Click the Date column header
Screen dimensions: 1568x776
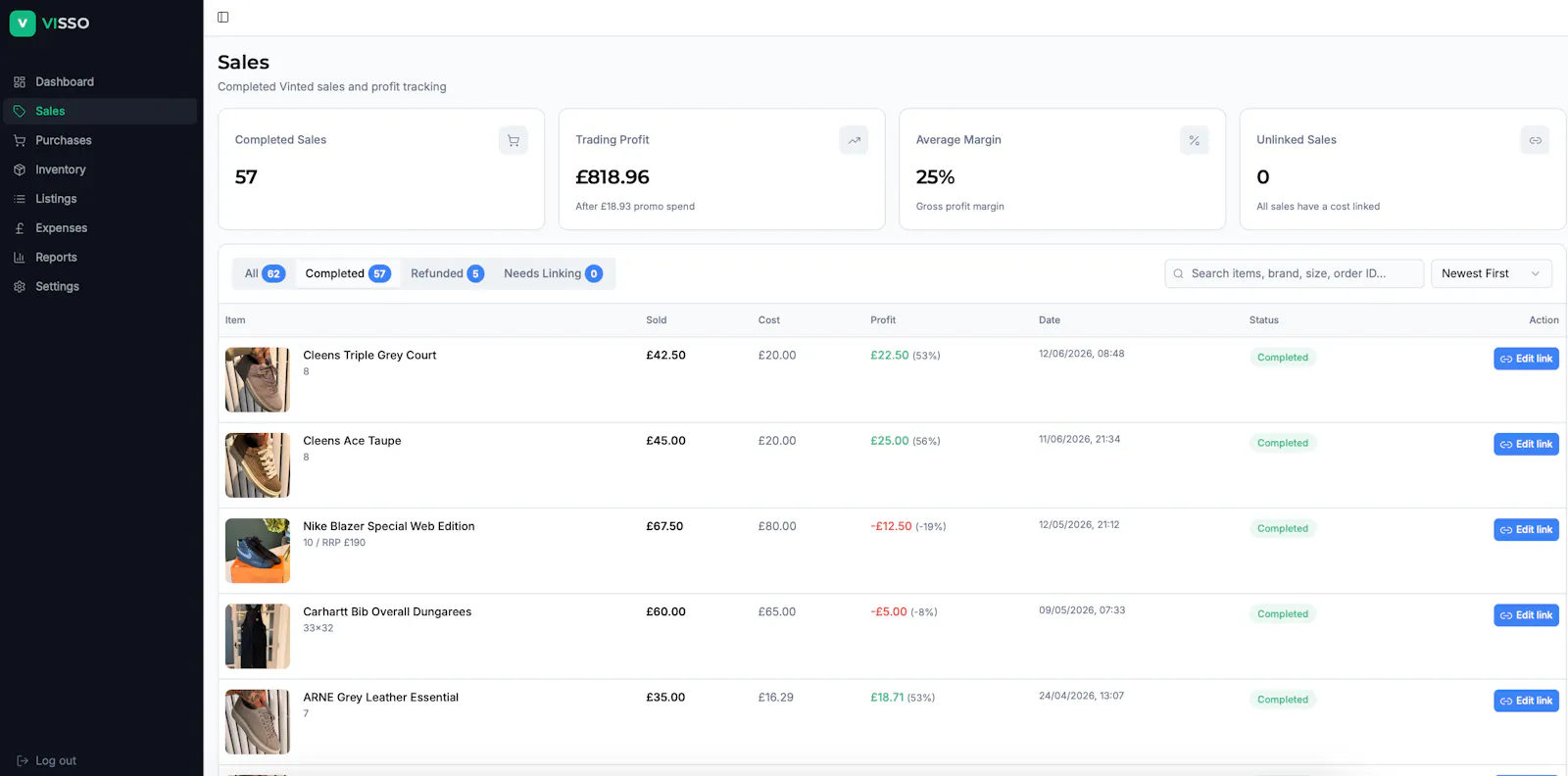(x=1050, y=320)
